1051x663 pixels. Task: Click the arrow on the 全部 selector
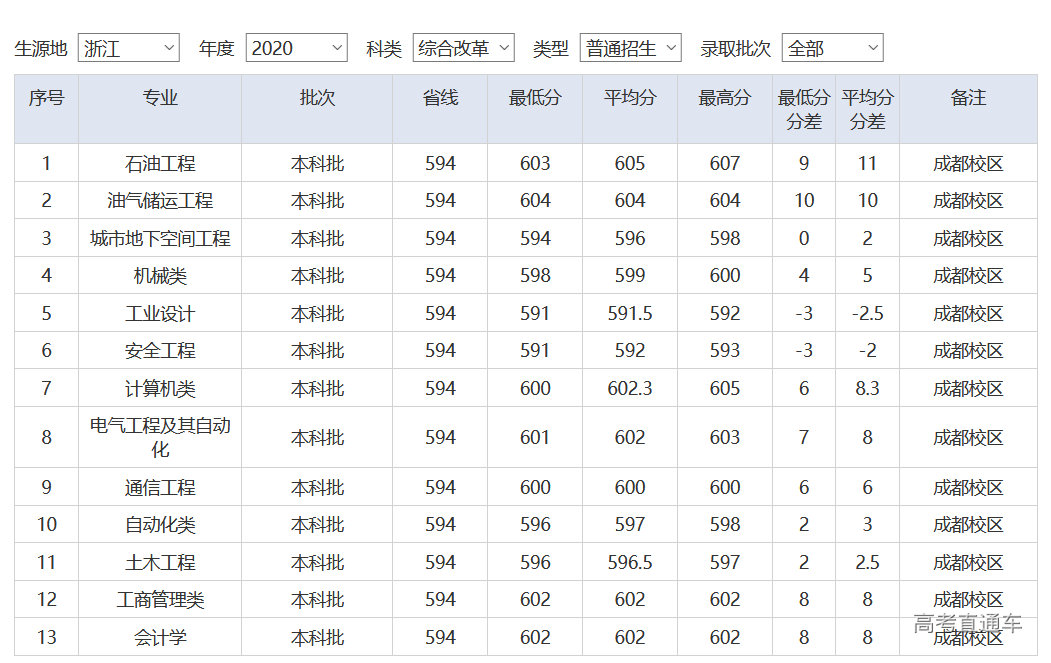click(x=873, y=47)
